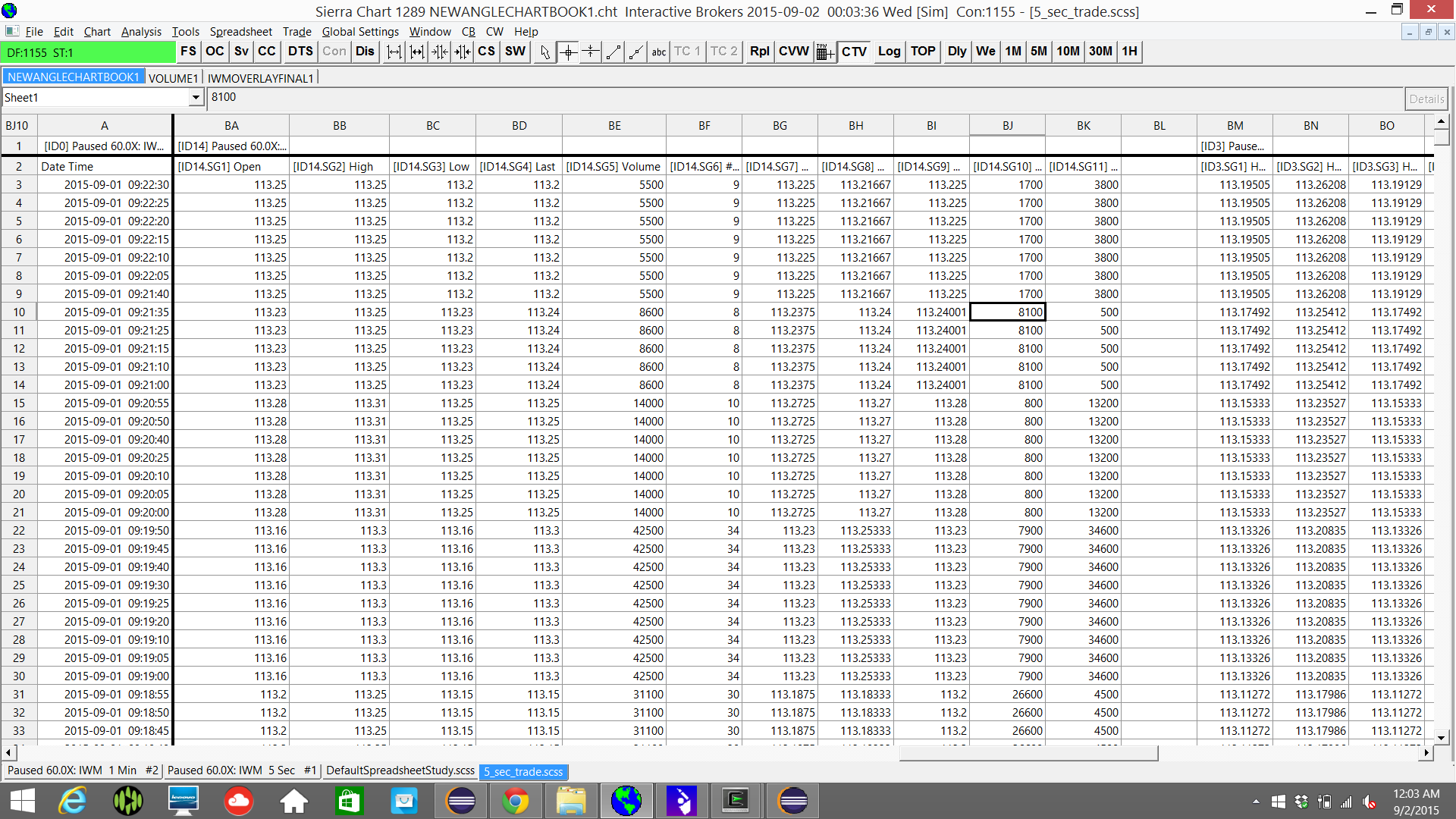Open the Trade Window grid icon
Viewport: 1456px width, 819px height.
[824, 52]
